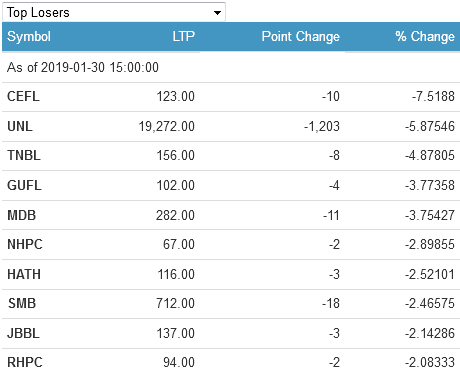Viewport: 460px width, 373px height.
Task: Click the GUFL symbol
Action: 24,186
